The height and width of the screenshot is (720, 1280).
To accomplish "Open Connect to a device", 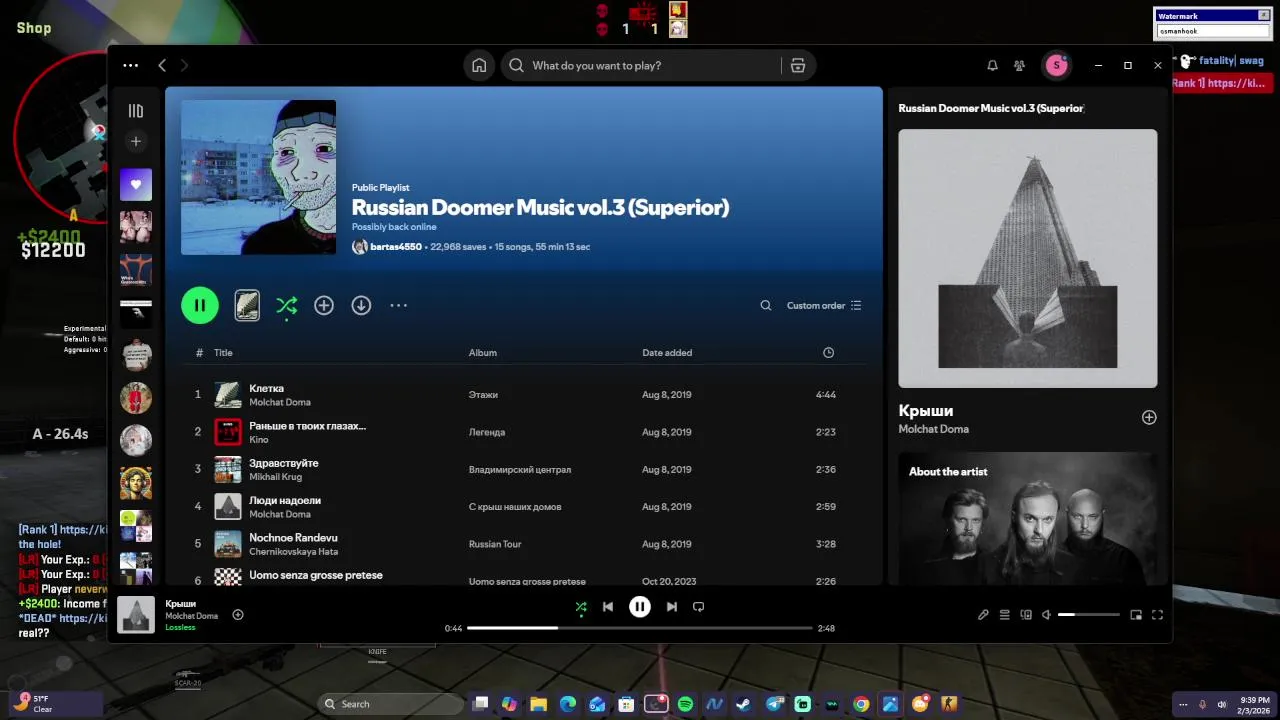I will pos(1026,615).
